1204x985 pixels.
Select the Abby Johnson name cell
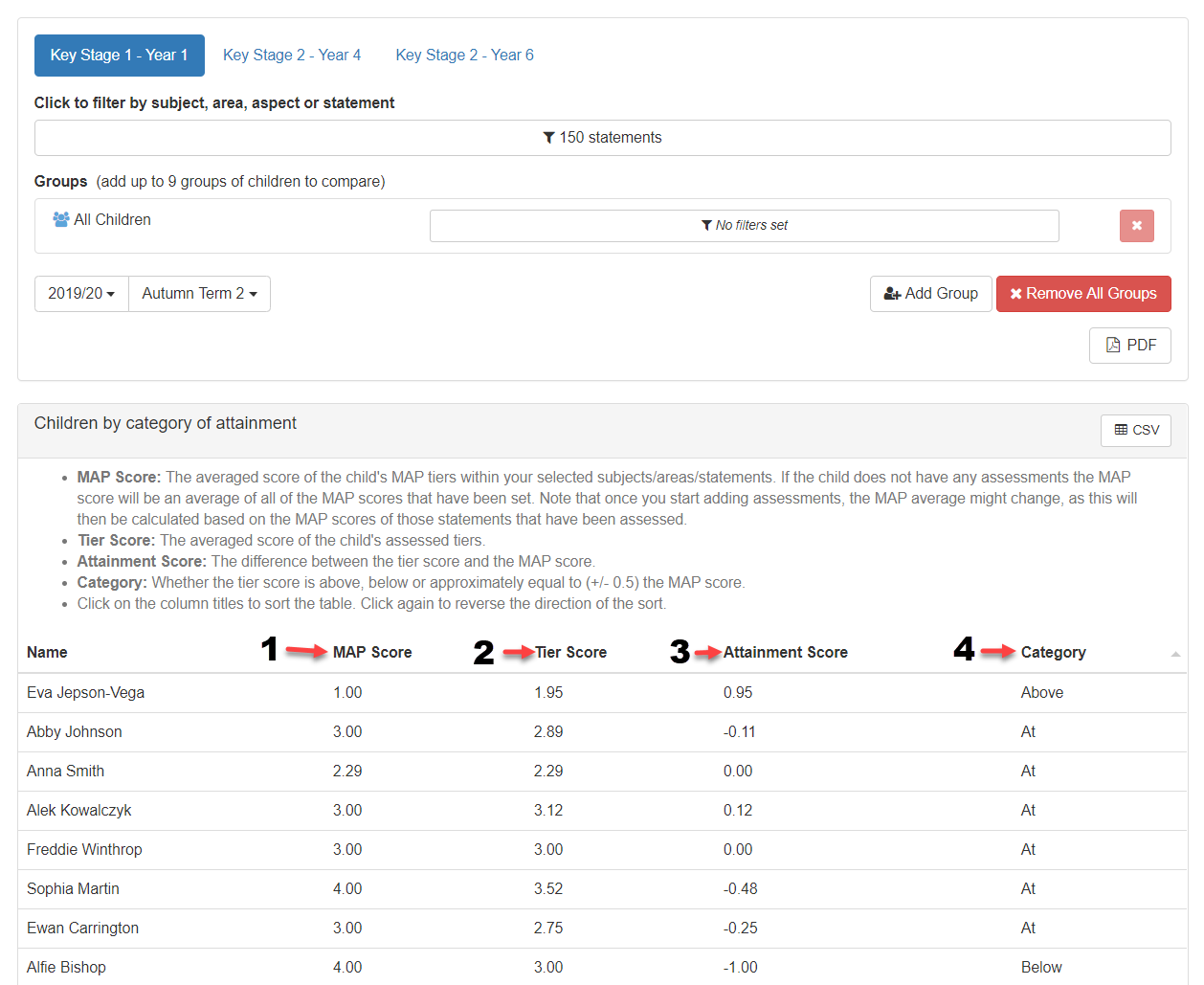tap(75, 732)
